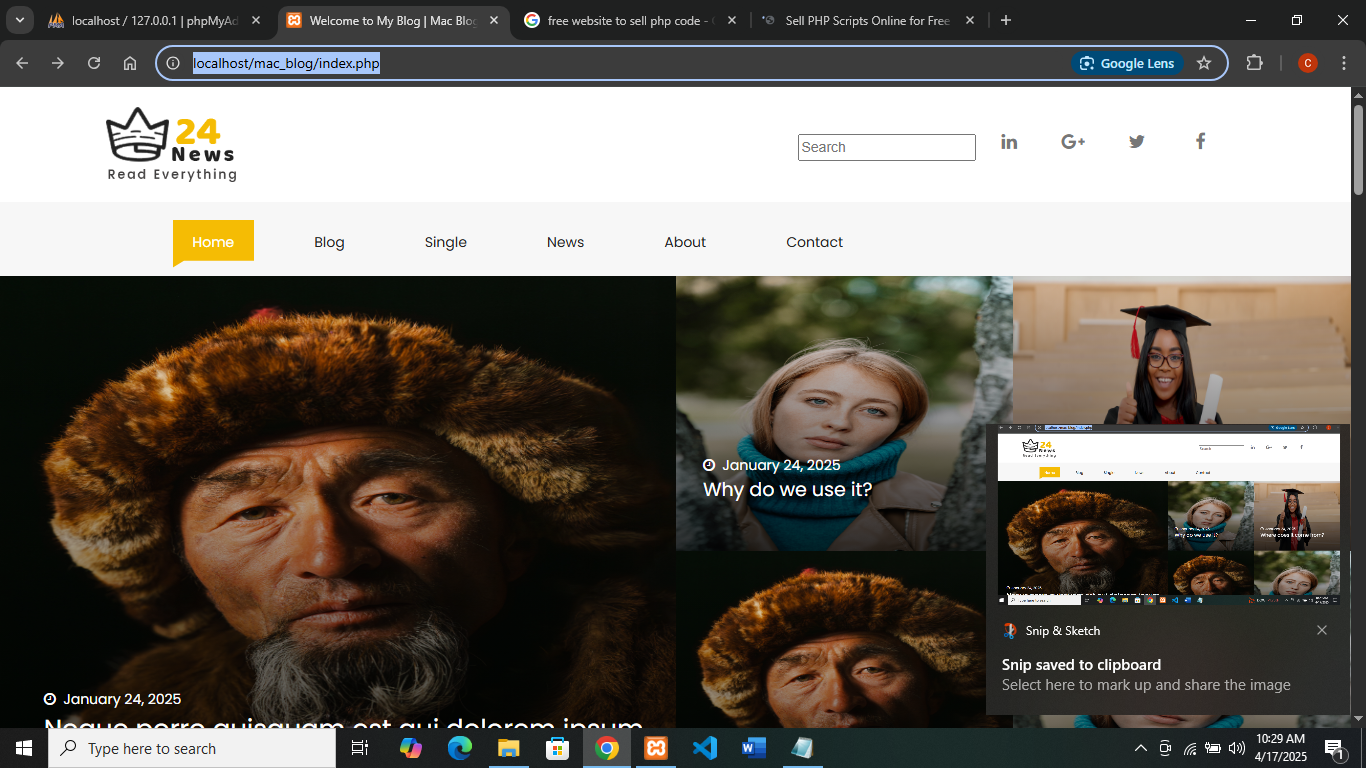Screen dimensions: 1366x768
Task: Open the Facebook icon in the header
Action: [x=1201, y=142]
